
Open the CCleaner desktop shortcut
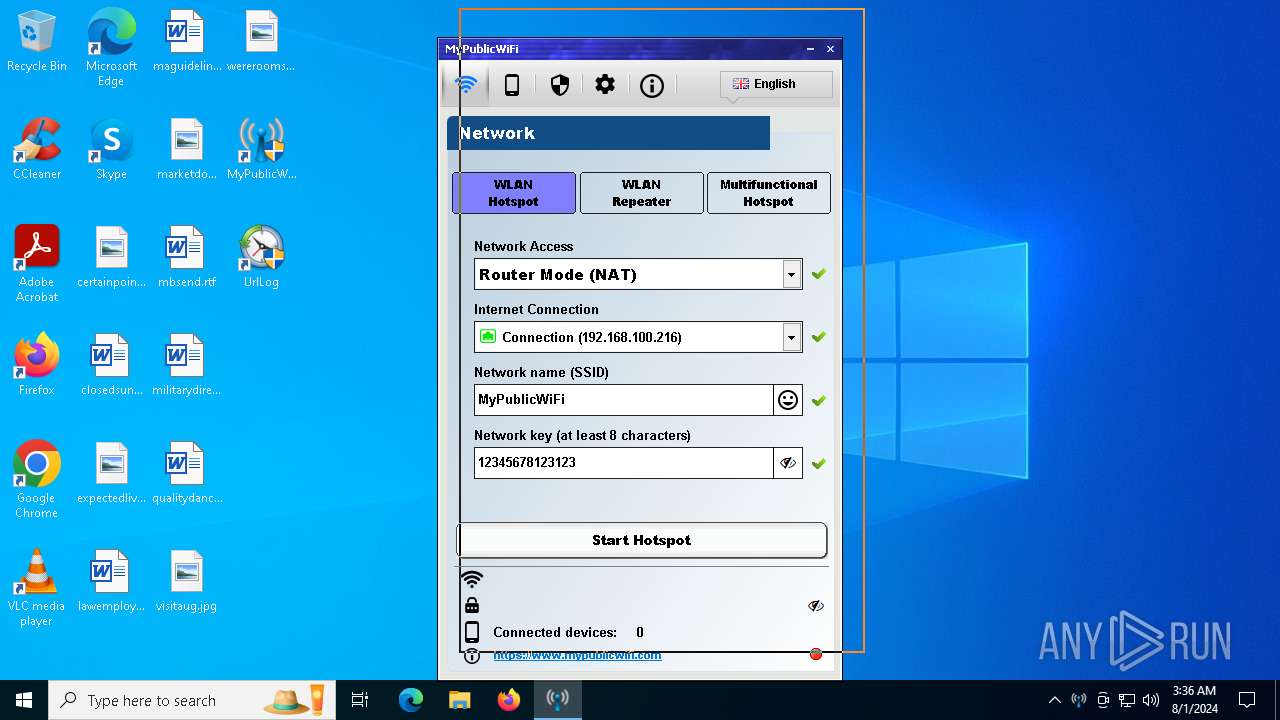pyautogui.click(x=37, y=150)
